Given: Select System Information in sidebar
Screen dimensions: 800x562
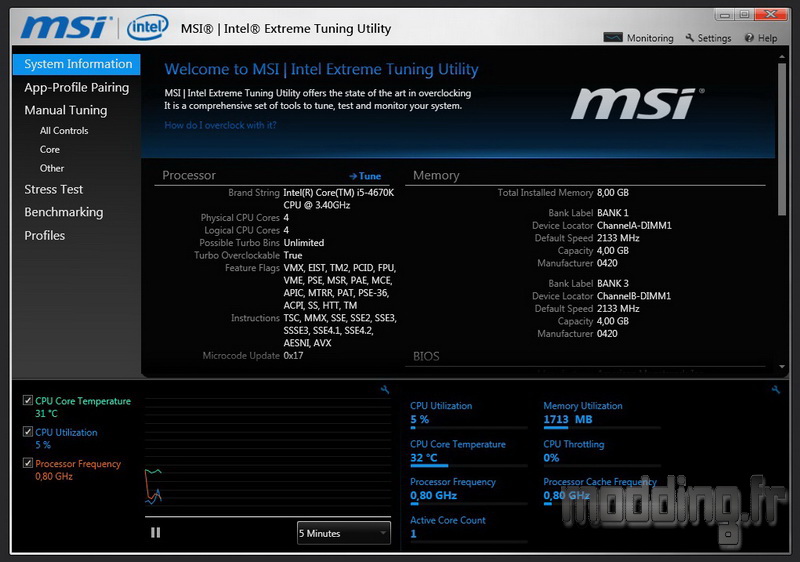Looking at the screenshot, I should [77, 64].
